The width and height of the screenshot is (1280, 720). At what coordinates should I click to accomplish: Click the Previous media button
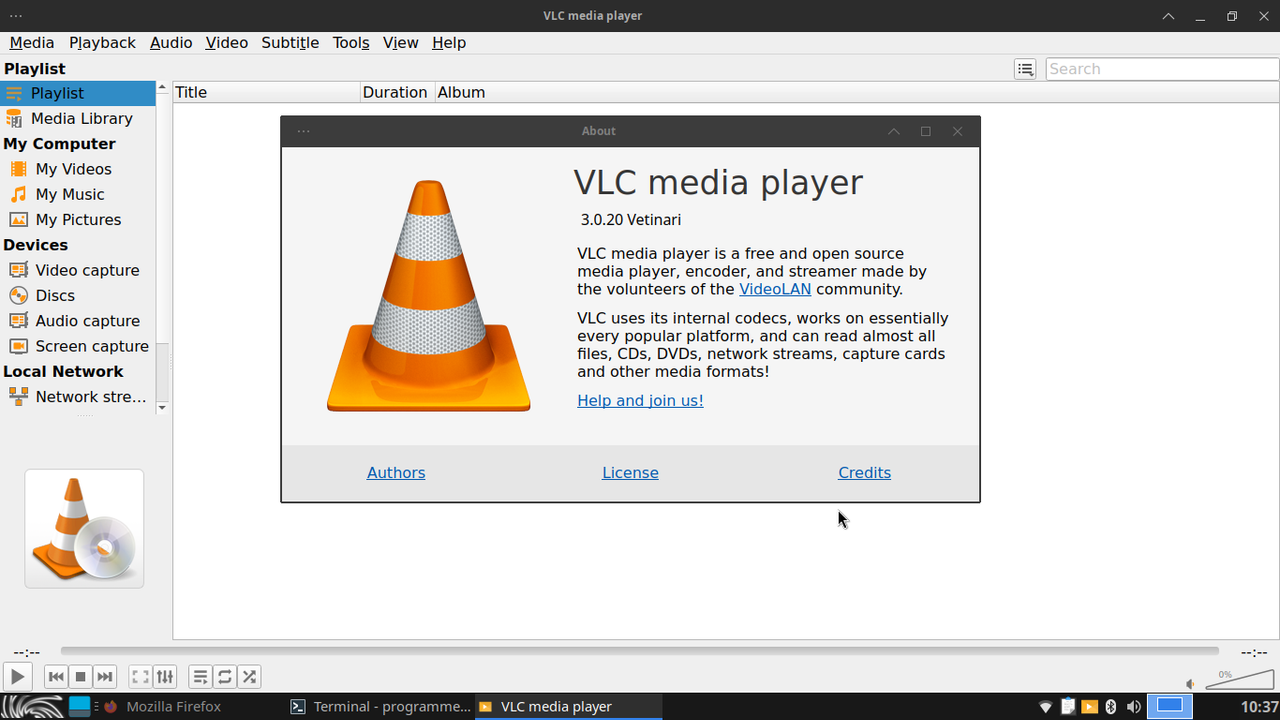click(56, 677)
